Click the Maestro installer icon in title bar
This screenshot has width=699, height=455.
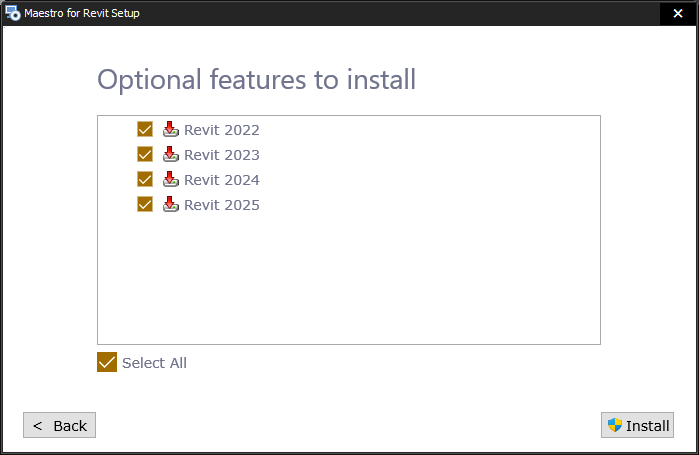[13, 13]
